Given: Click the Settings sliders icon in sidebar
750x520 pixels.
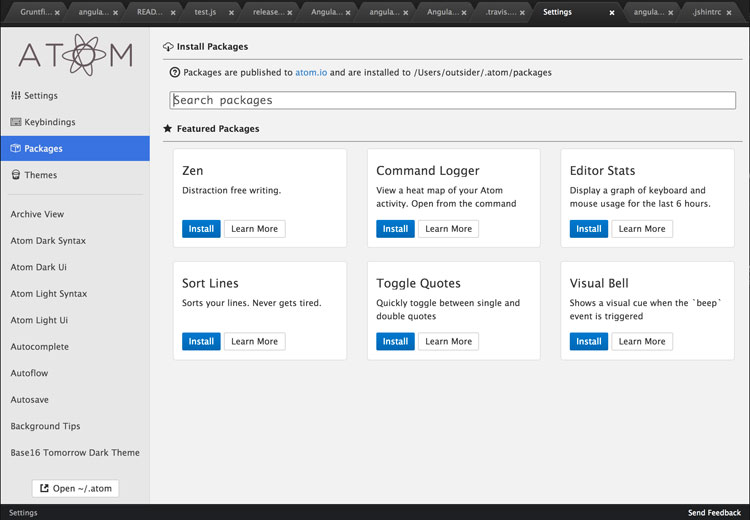Looking at the screenshot, I should (15, 96).
